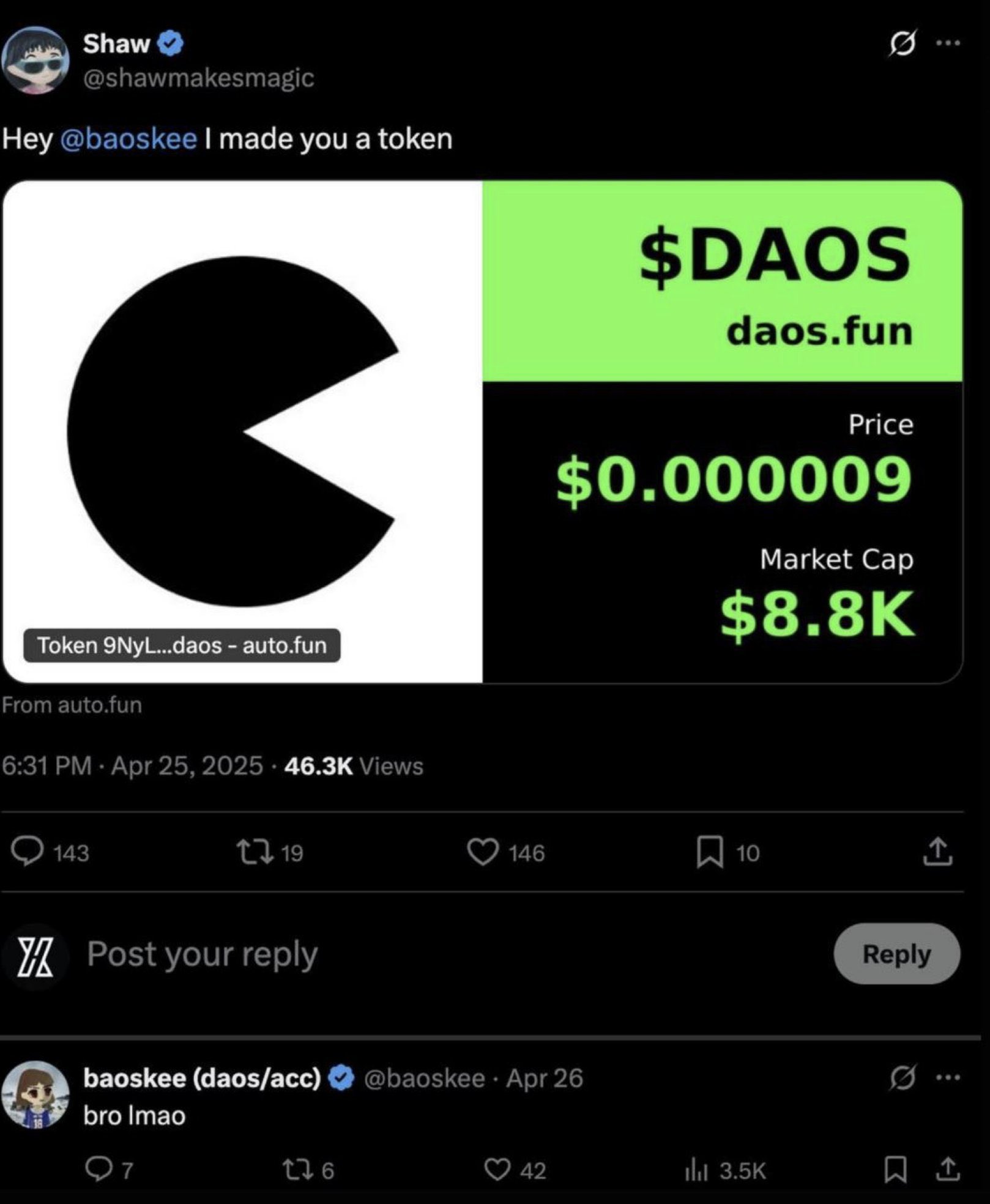View analytics on baoskee's reply
Viewport: 990px width, 1204px height.
pyautogui.click(x=697, y=1169)
